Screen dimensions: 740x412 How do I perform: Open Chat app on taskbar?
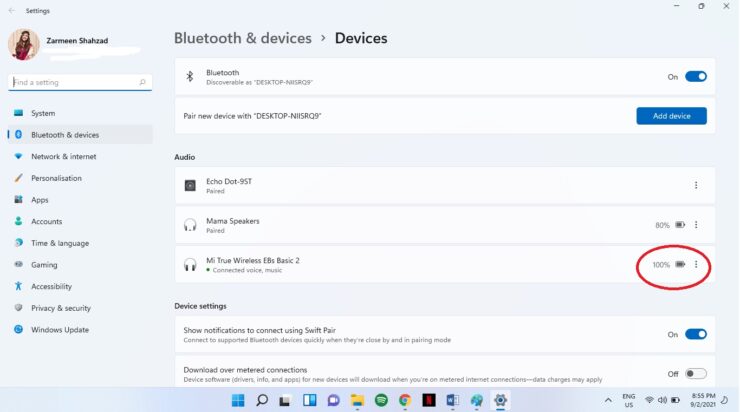(334, 400)
